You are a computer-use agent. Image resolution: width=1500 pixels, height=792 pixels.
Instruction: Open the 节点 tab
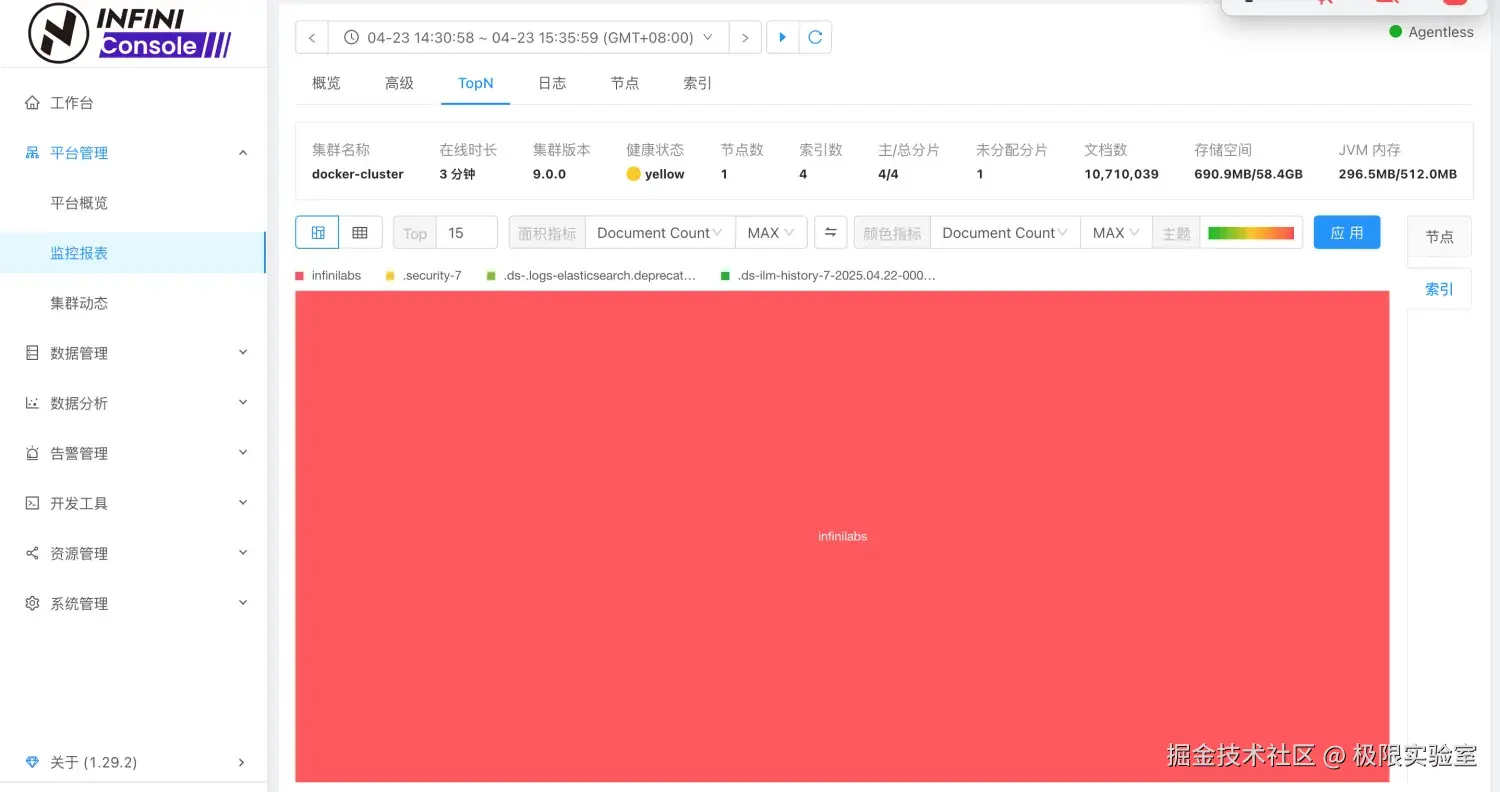pyautogui.click(x=625, y=83)
